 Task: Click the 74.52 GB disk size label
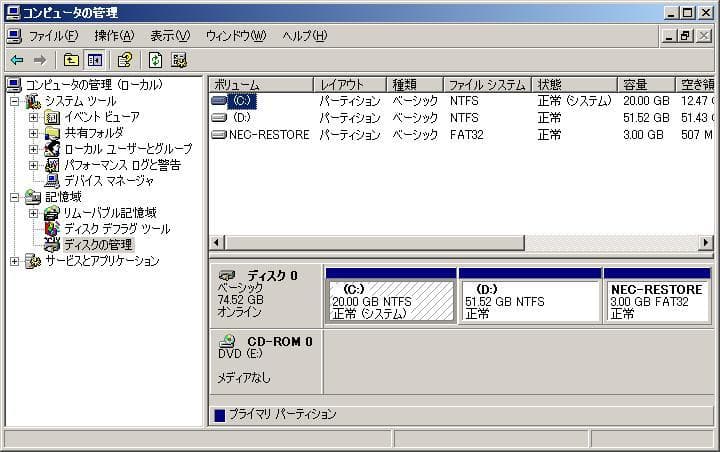click(x=241, y=300)
